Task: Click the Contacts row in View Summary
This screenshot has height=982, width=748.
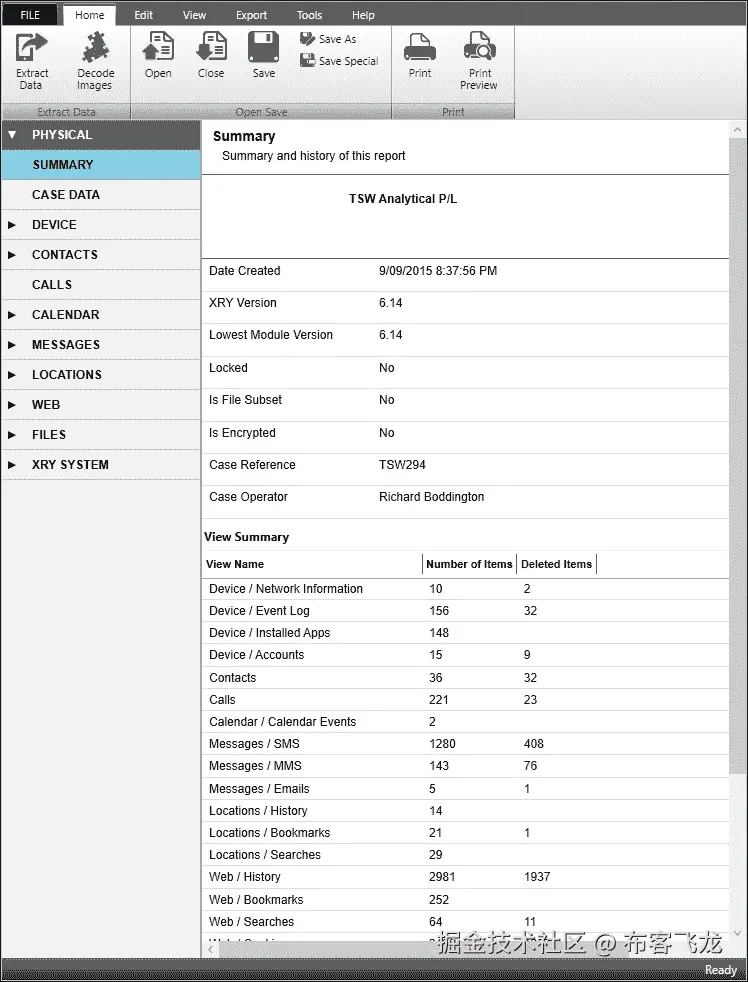Action: [x=465, y=678]
